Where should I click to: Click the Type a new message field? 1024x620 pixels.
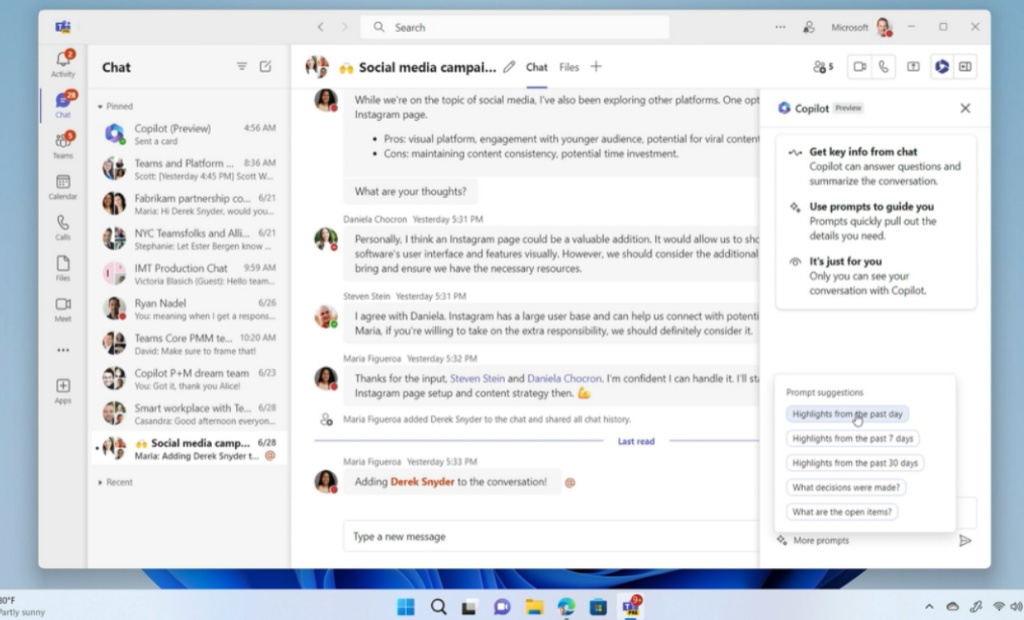click(552, 536)
